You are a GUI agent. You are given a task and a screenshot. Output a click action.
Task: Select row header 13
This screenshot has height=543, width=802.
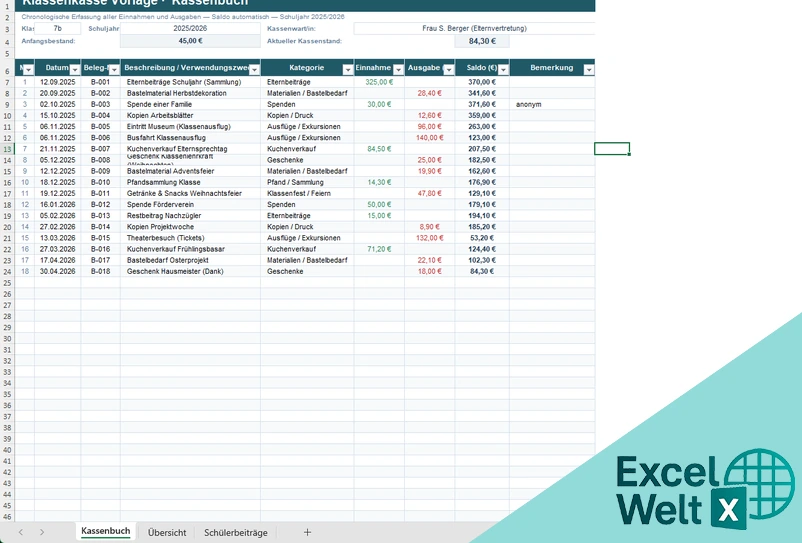pyautogui.click(x=7, y=149)
